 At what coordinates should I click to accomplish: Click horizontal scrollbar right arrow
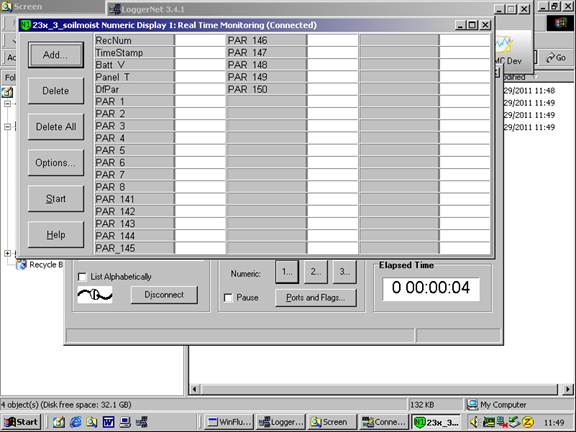[x=568, y=389]
